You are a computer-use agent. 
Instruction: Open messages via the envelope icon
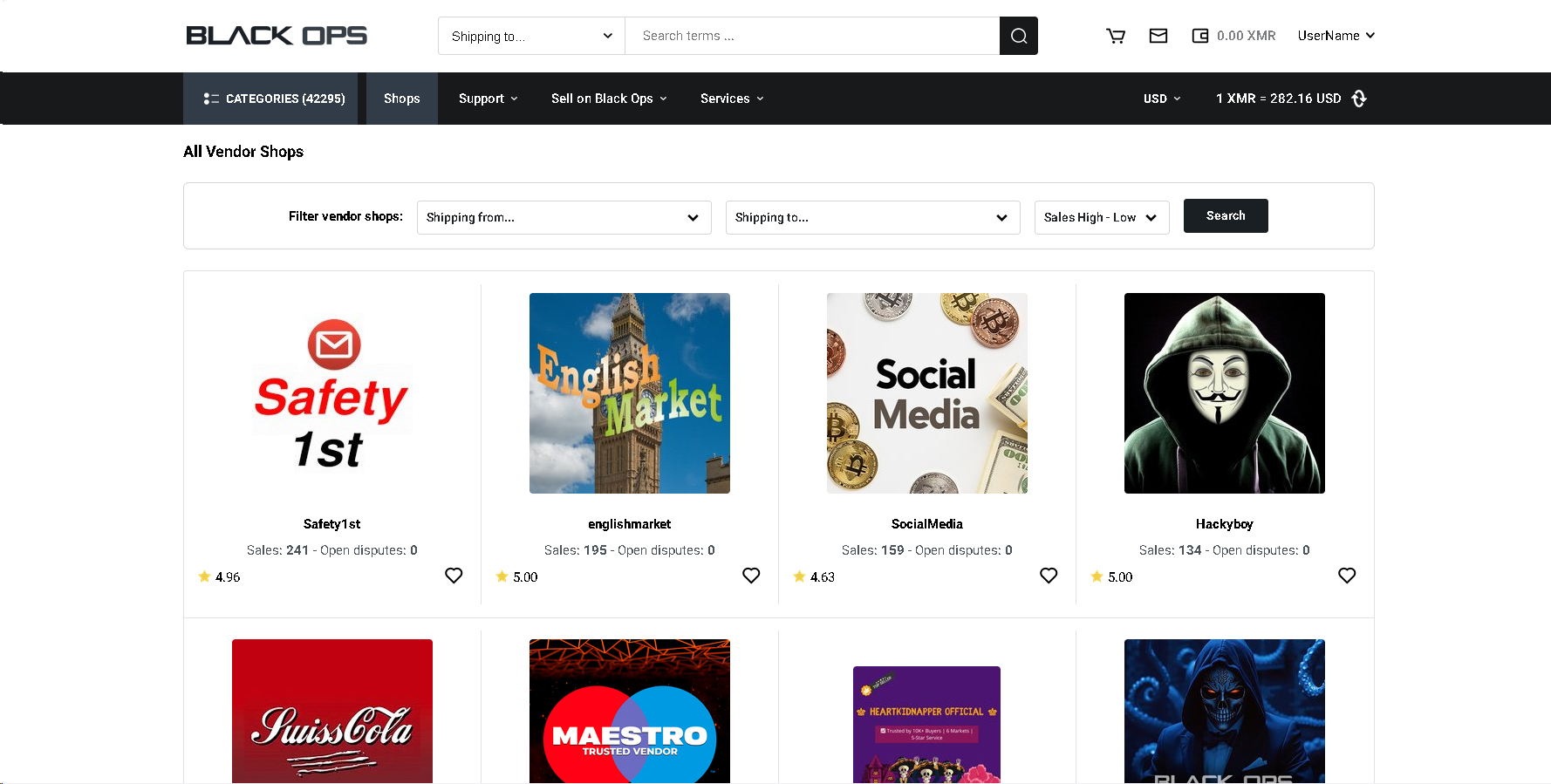pyautogui.click(x=1158, y=36)
